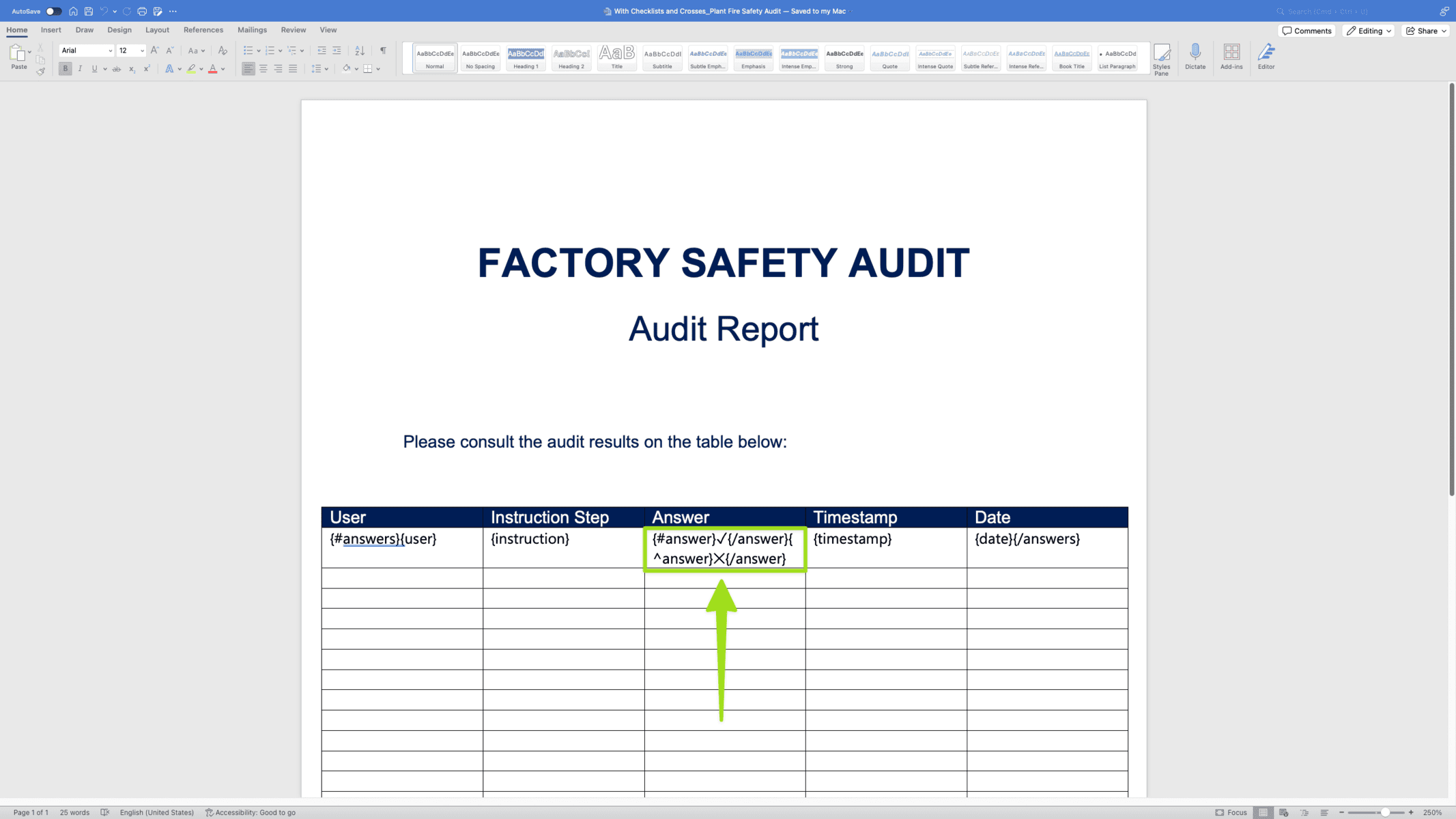Switch to the Insert tab
This screenshot has width=1456, height=819.
point(51,30)
